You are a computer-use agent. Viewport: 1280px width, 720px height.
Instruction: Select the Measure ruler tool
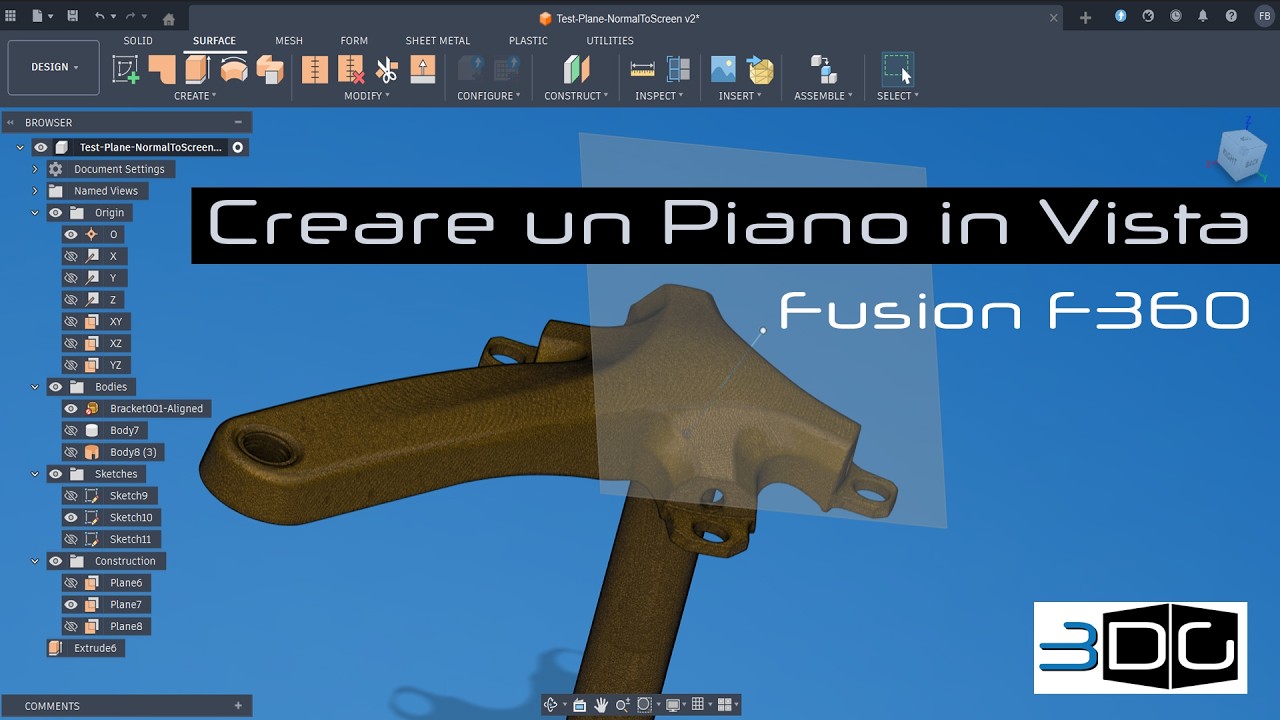pyautogui.click(x=642, y=69)
